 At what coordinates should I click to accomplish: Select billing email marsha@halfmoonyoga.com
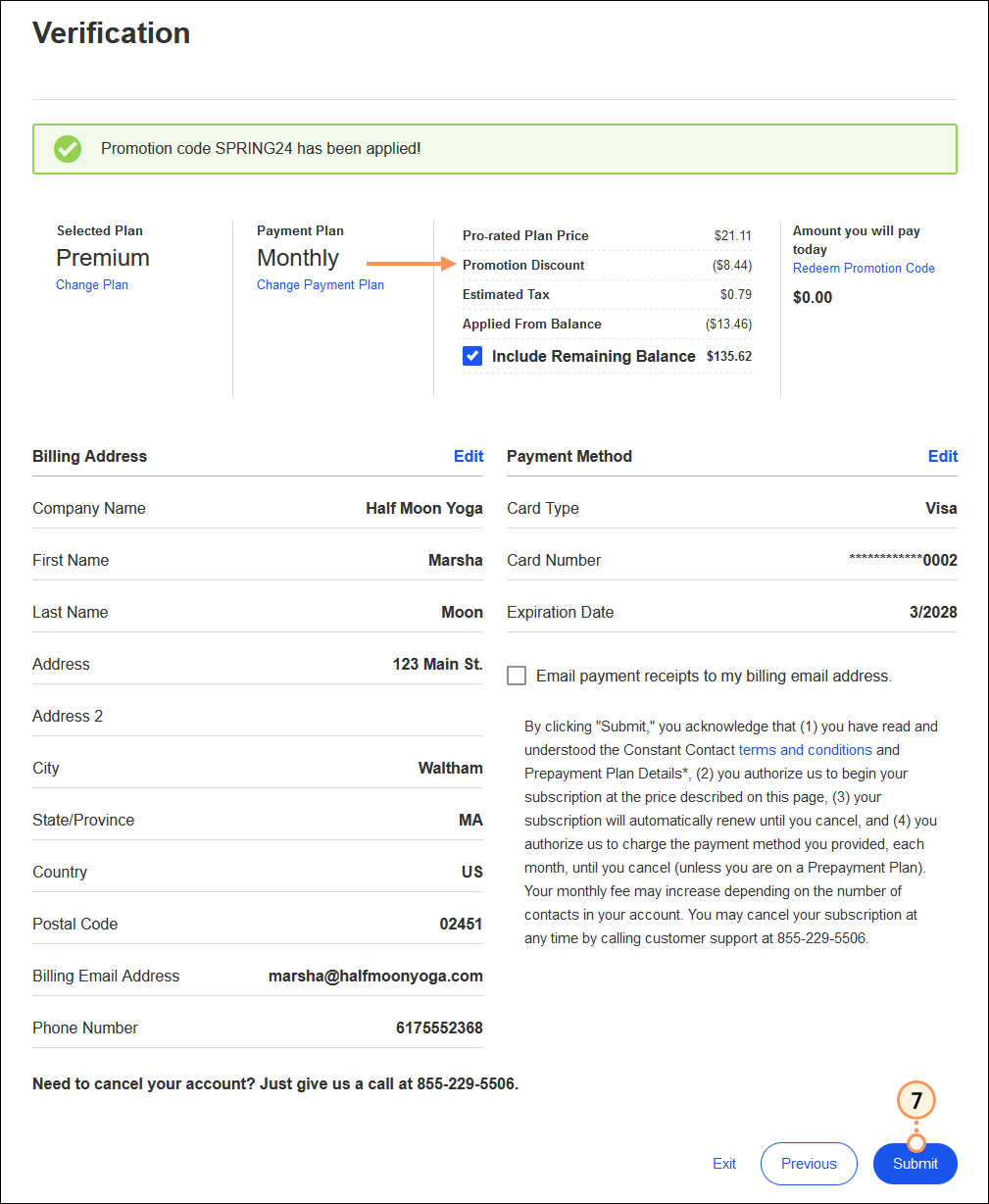(x=375, y=976)
